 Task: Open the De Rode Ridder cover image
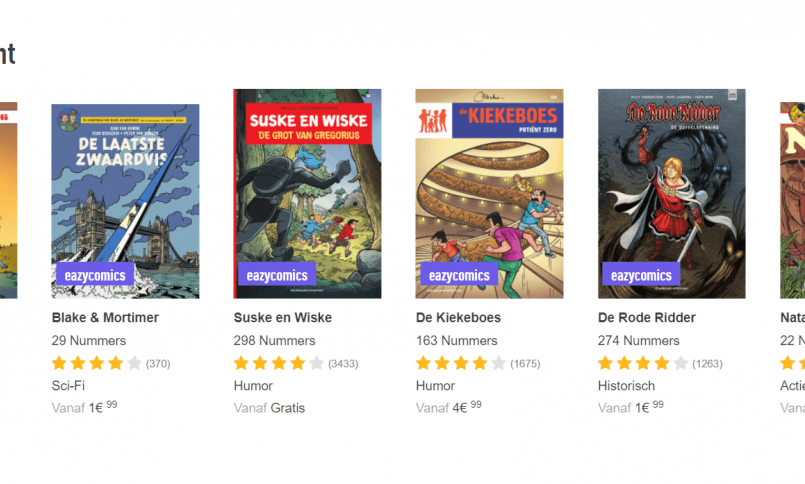(x=672, y=193)
